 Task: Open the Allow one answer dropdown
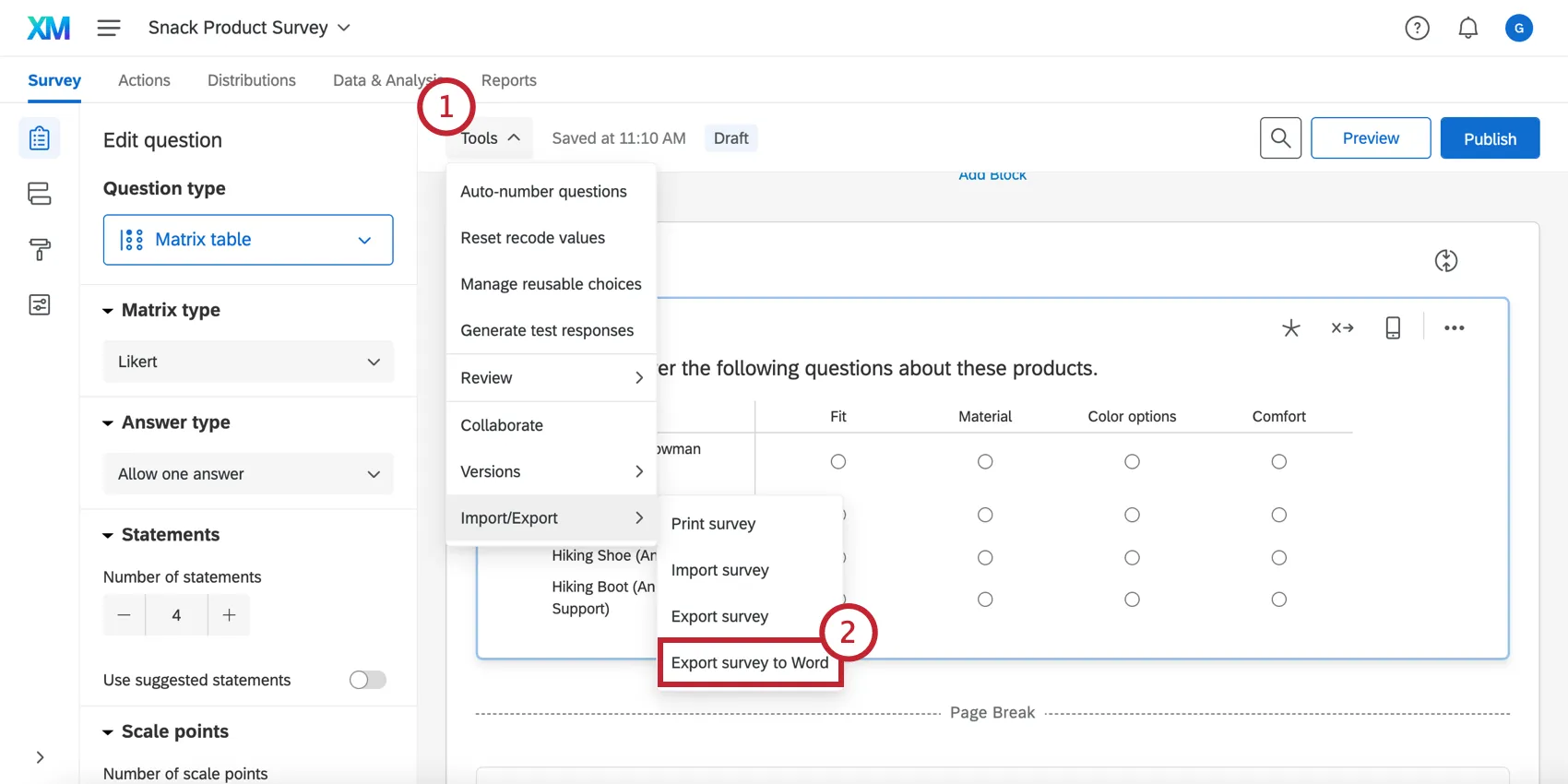tap(248, 474)
